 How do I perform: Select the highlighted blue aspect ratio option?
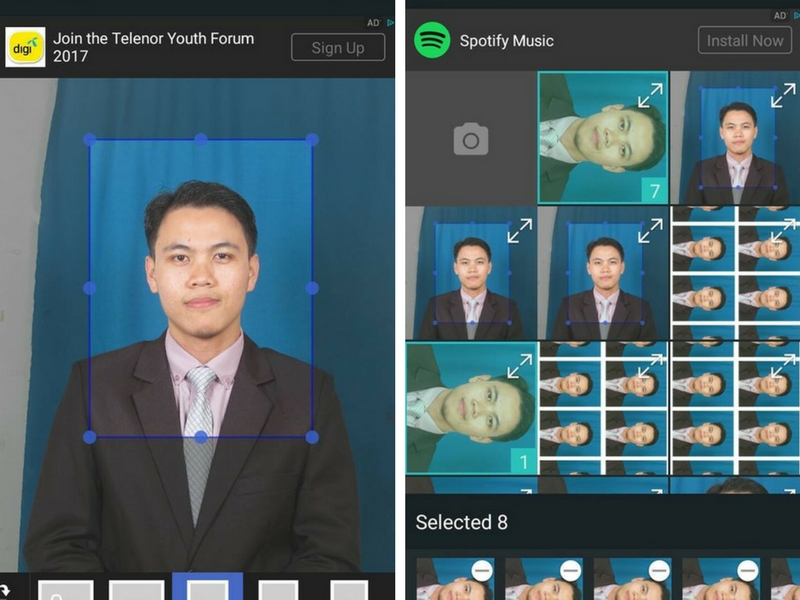pyautogui.click(x=208, y=587)
